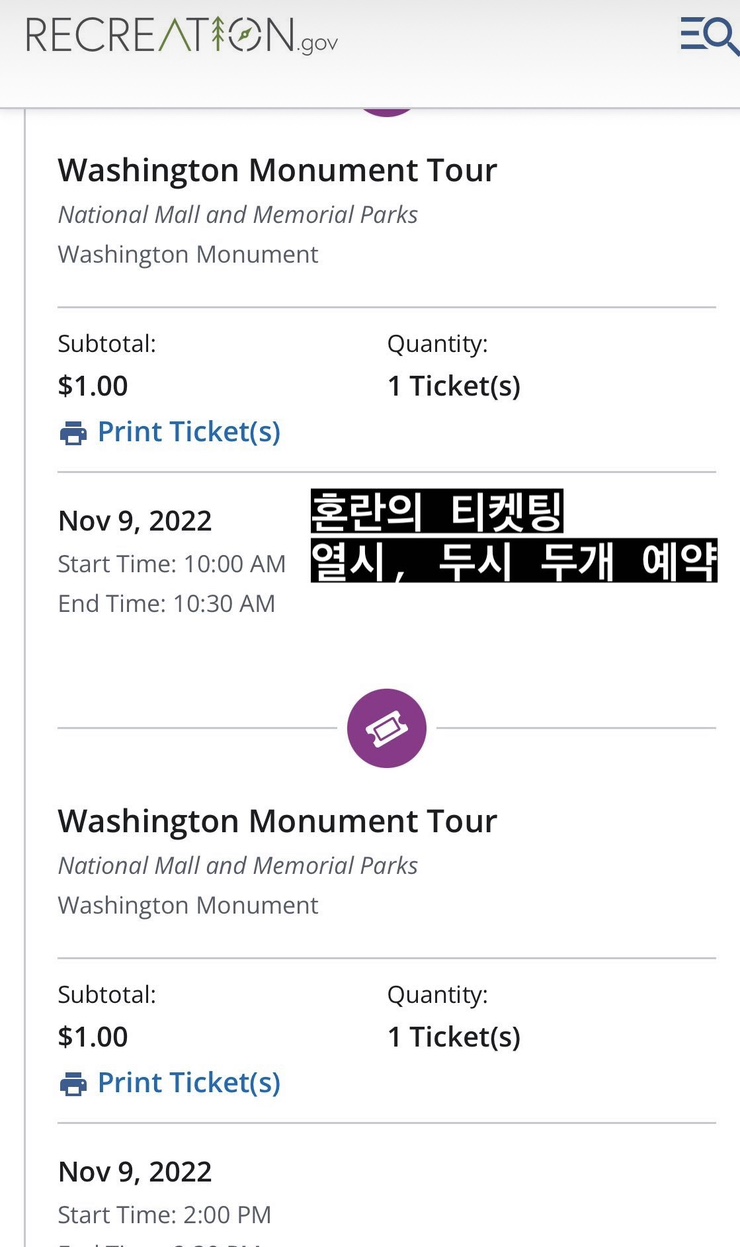Click the purple ticket icon between reservations
Screen dimensions: 740x1247
click(x=387, y=728)
